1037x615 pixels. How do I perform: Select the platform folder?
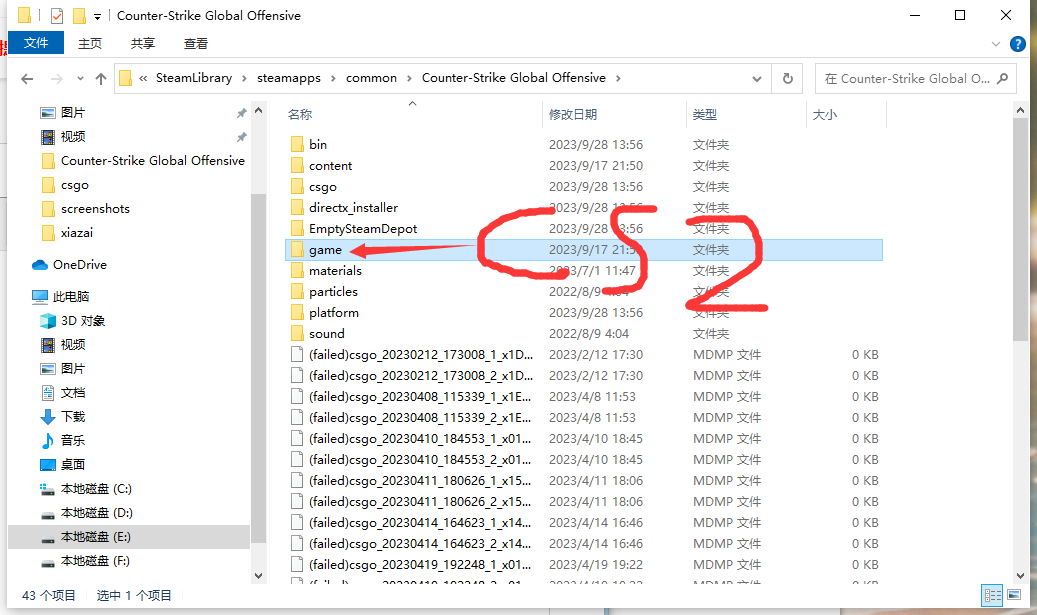coord(333,313)
